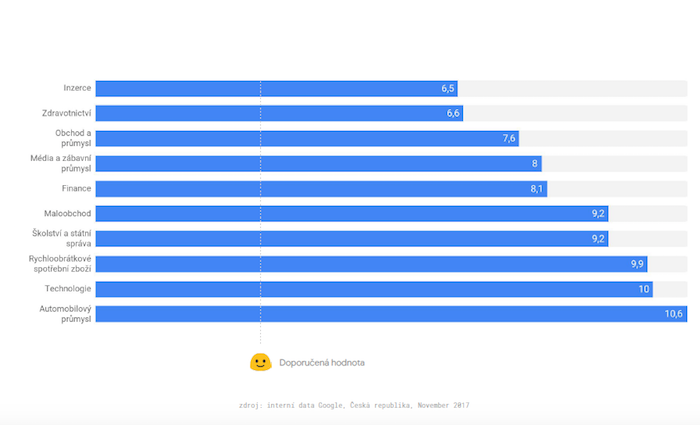This screenshot has width=700, height=425.
Task: Click the 10,6 value label
Action: pos(673,314)
